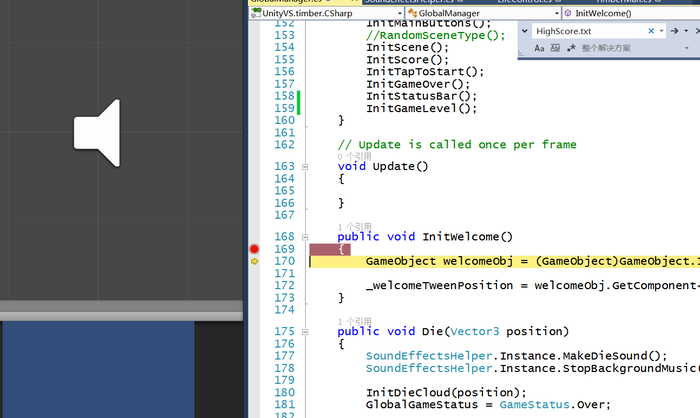Remove the red breakpoint on line 169
700x418 pixels.
[254, 249]
